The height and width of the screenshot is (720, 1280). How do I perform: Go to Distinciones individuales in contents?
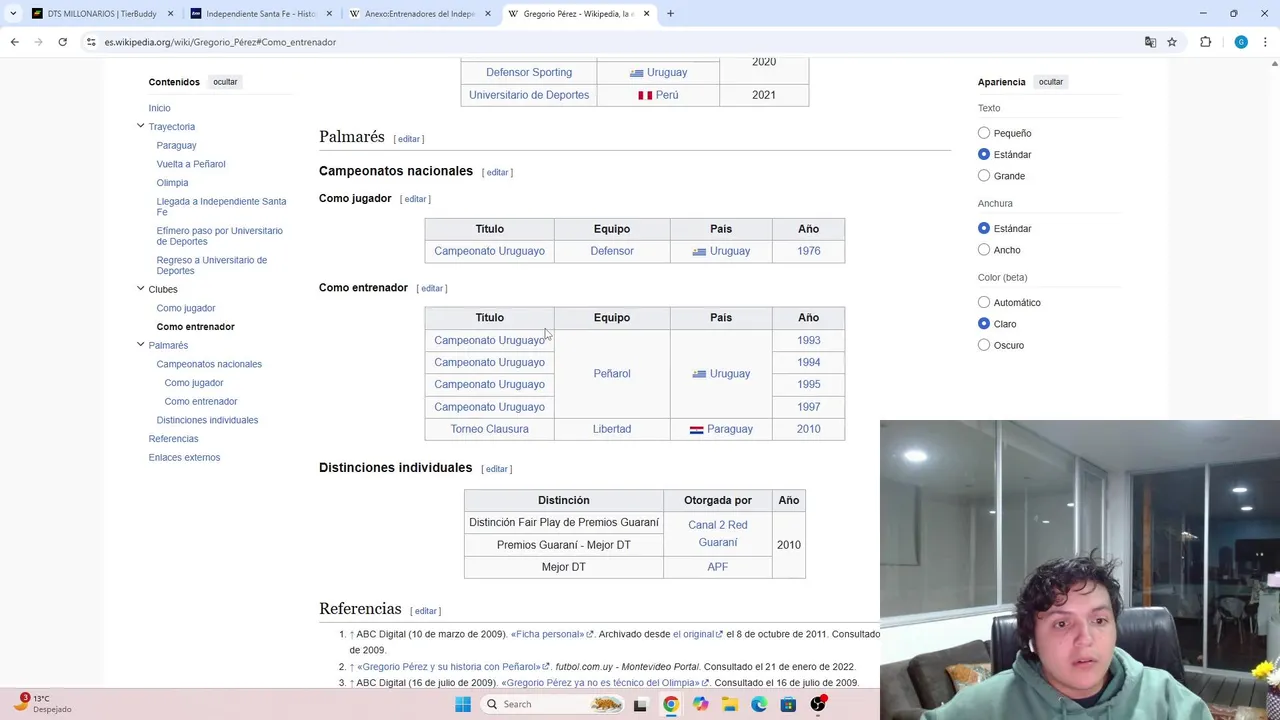click(207, 420)
